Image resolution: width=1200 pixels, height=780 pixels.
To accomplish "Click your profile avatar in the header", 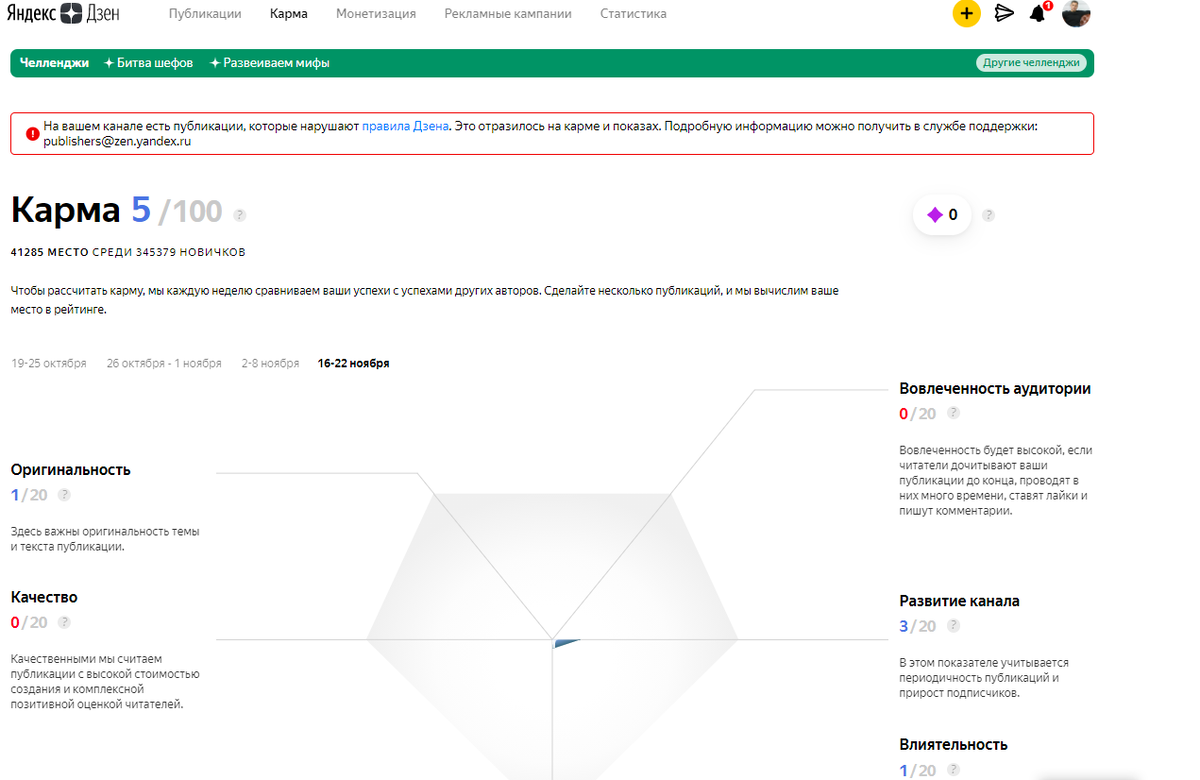I will 1075,14.
